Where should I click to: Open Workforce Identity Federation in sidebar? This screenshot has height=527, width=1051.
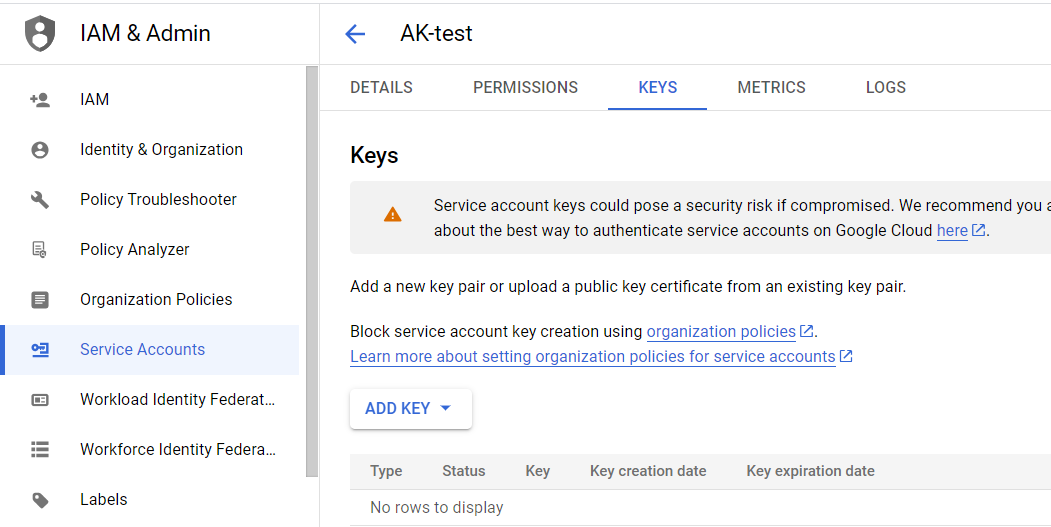[x=177, y=450]
